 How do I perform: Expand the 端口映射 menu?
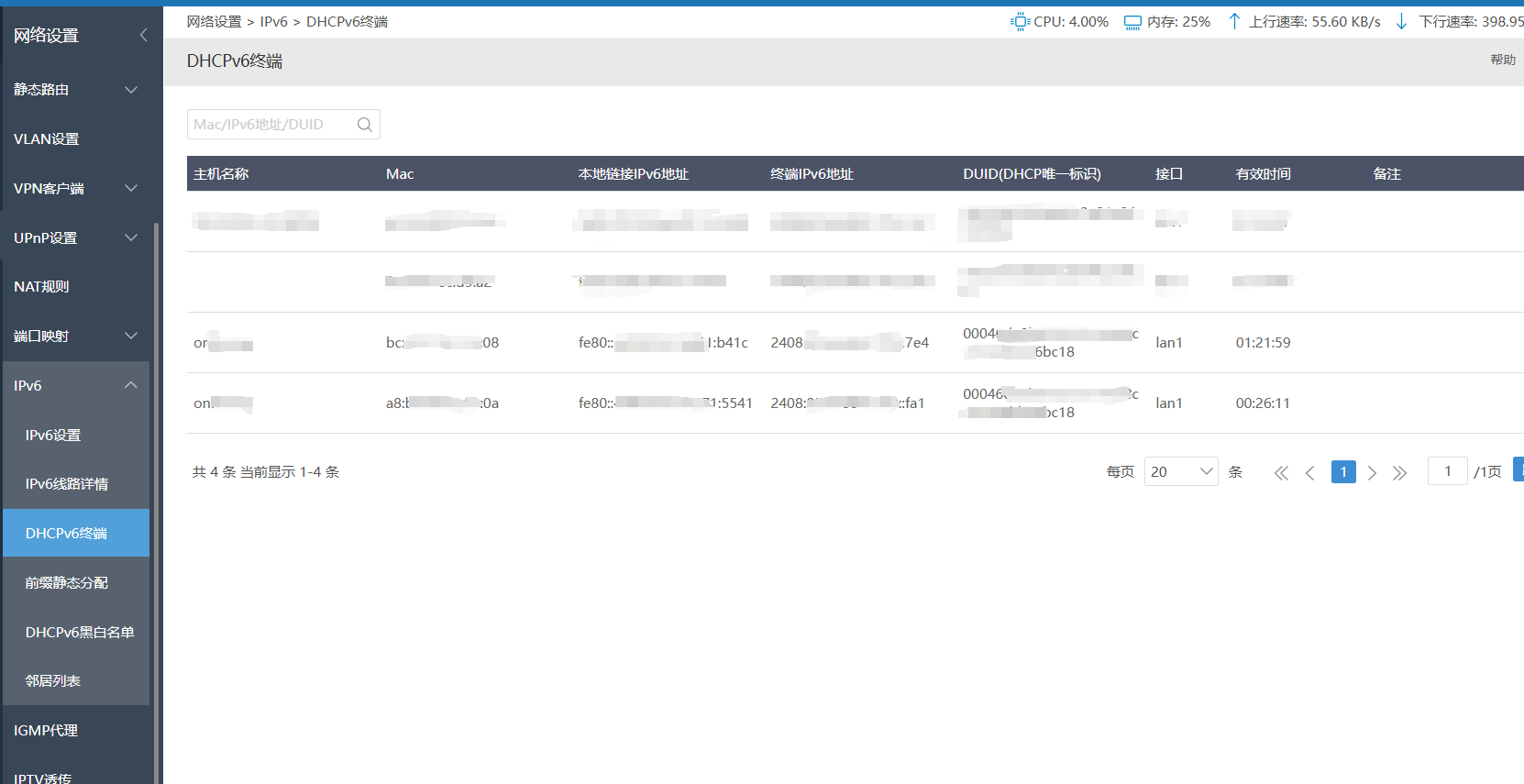(131, 336)
